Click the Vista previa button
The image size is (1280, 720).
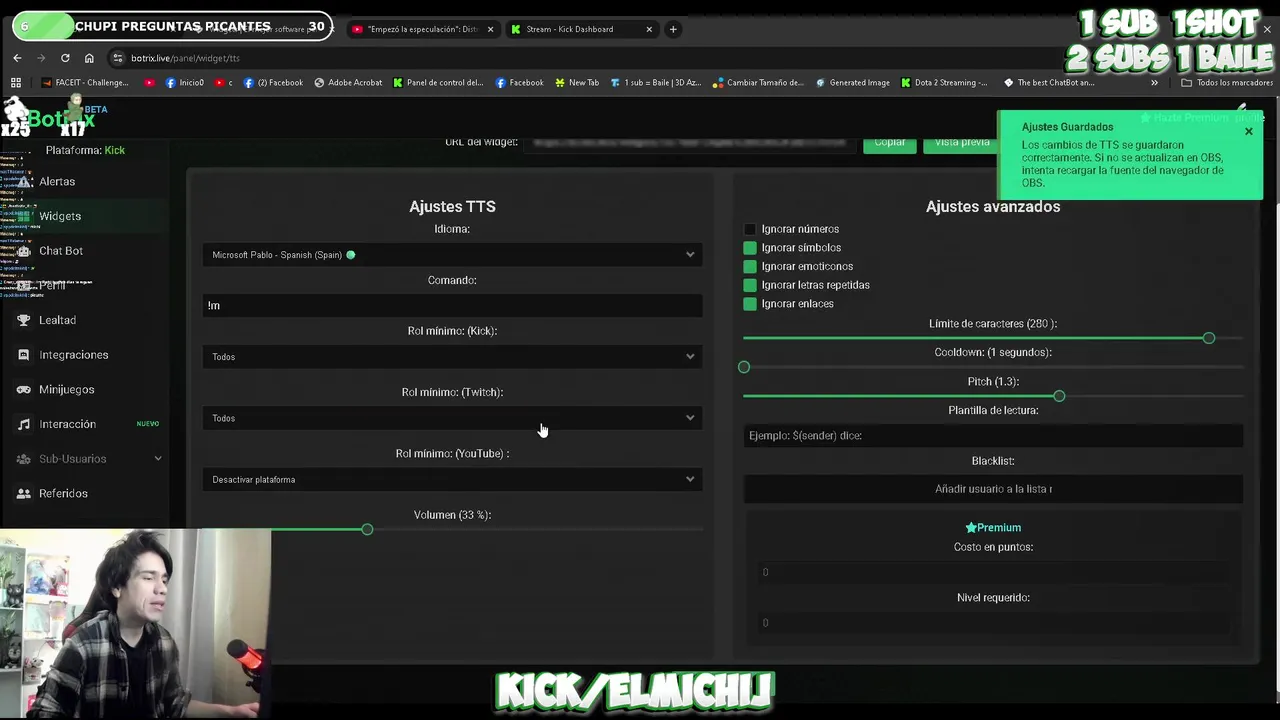pyautogui.click(x=962, y=142)
